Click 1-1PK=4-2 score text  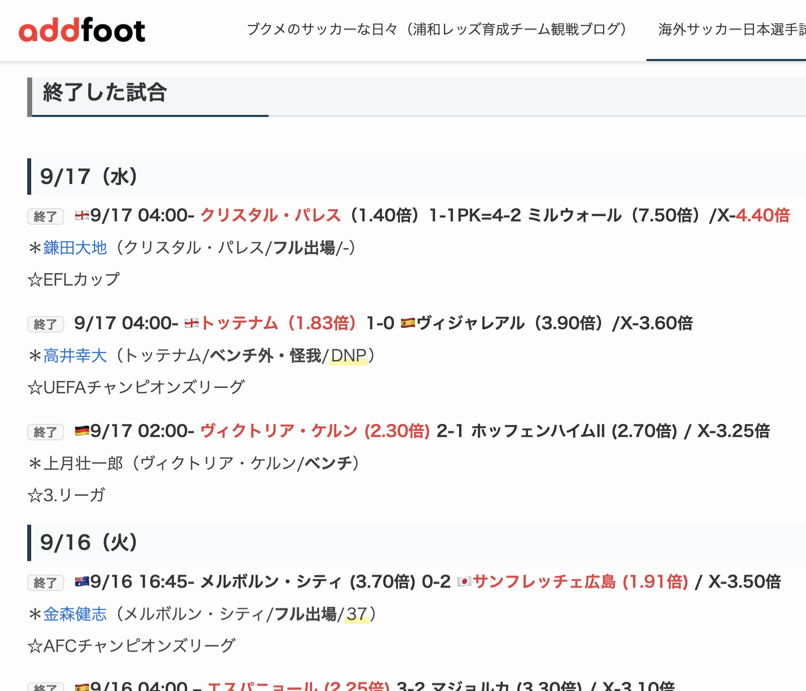point(475,215)
